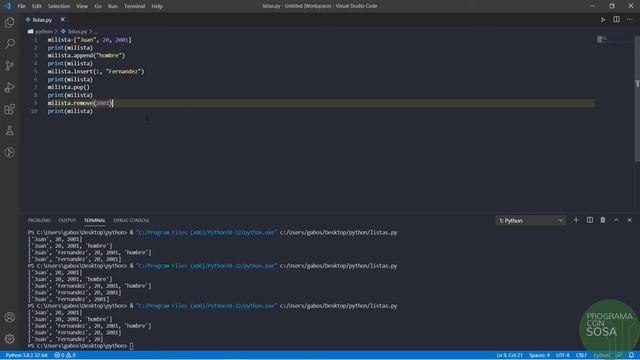
Task: Open the Run menu
Action: coord(113,6)
